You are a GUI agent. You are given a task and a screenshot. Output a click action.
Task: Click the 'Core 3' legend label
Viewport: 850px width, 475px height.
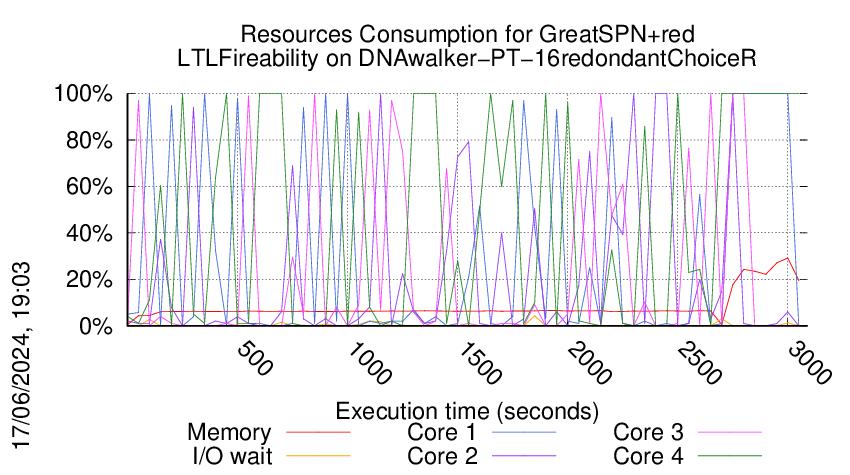click(648, 432)
